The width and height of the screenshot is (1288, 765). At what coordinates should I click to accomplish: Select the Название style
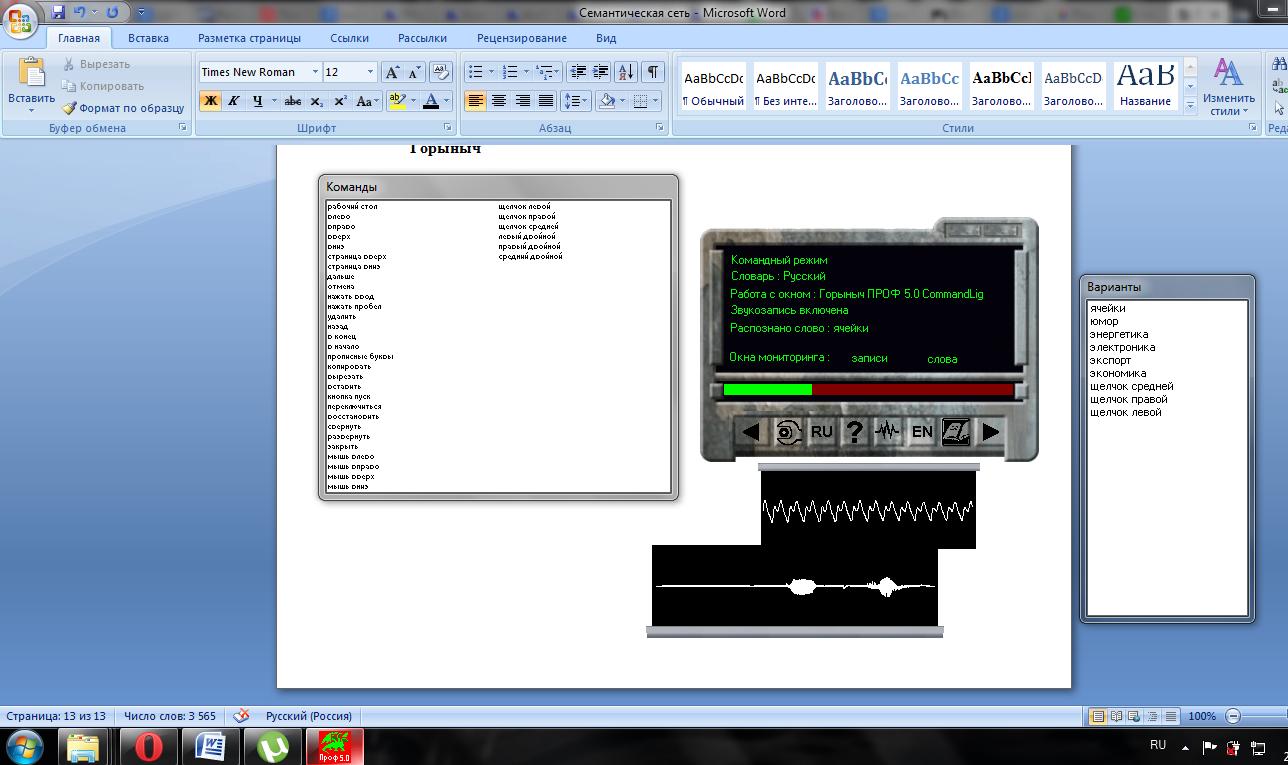[x=1145, y=87]
